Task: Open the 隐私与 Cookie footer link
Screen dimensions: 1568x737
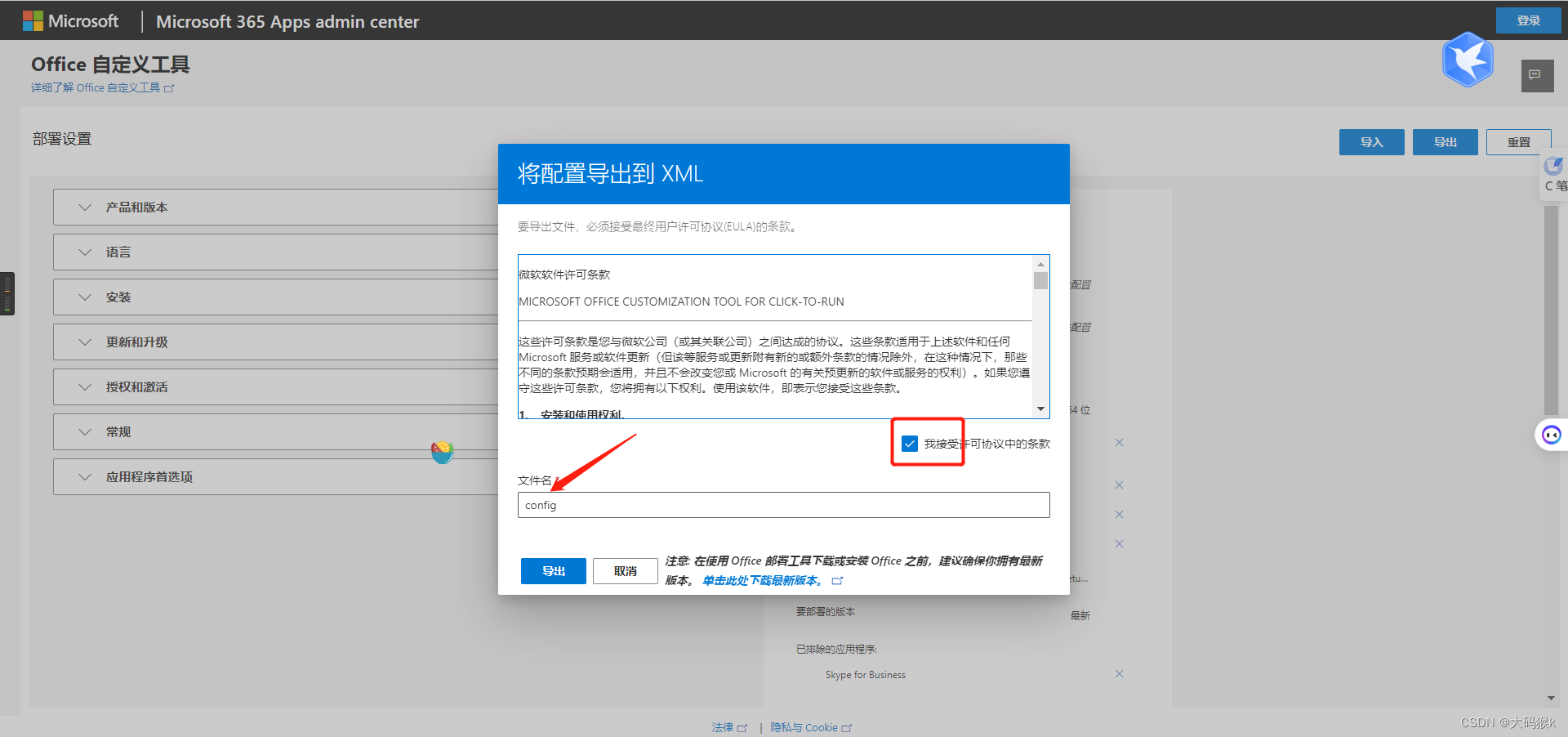Action: pos(811,727)
